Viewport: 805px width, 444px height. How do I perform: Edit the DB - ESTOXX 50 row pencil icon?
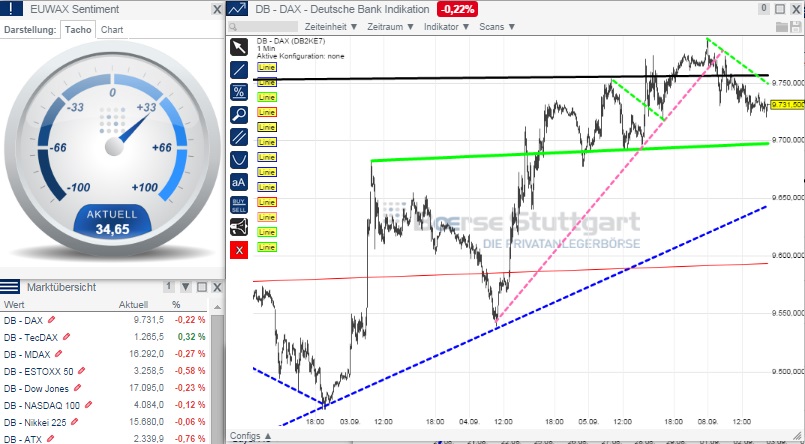tap(81, 371)
